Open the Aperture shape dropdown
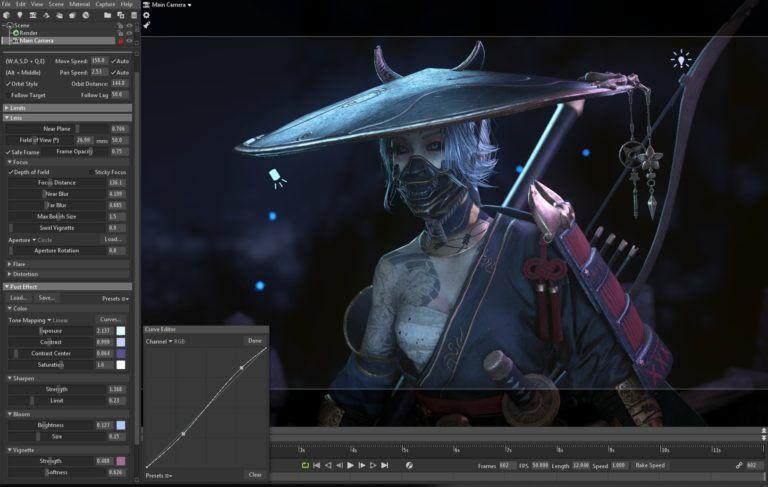The height and width of the screenshot is (487, 768). click(x=30, y=240)
